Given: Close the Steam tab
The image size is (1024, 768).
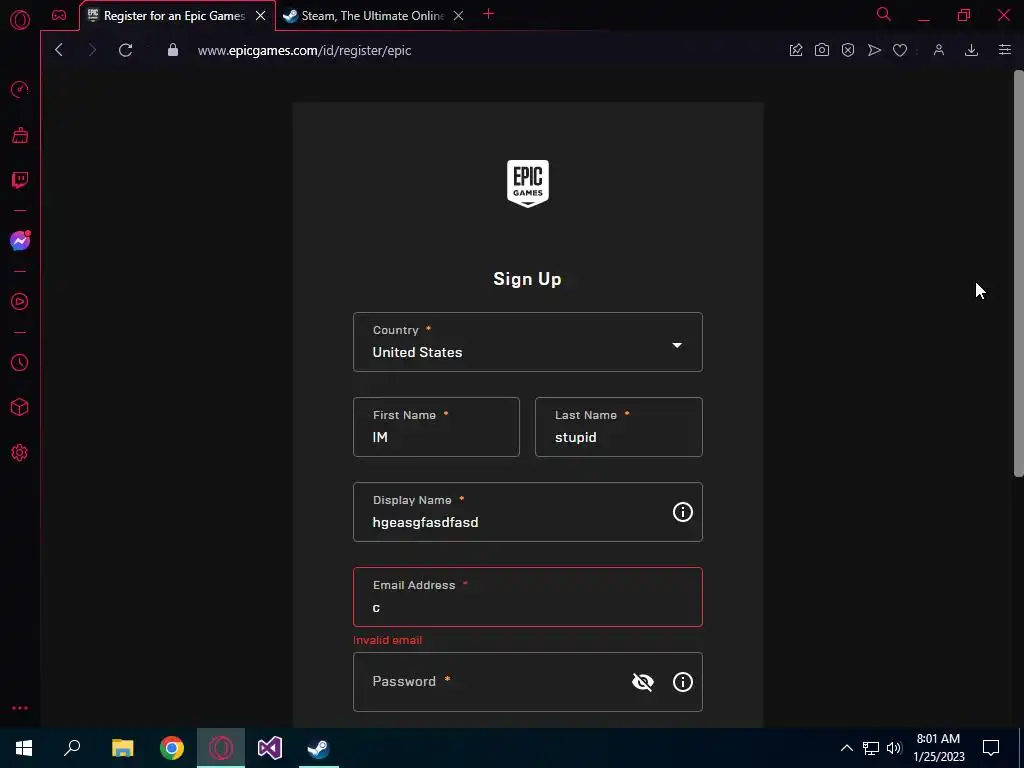Looking at the screenshot, I should (x=458, y=16).
